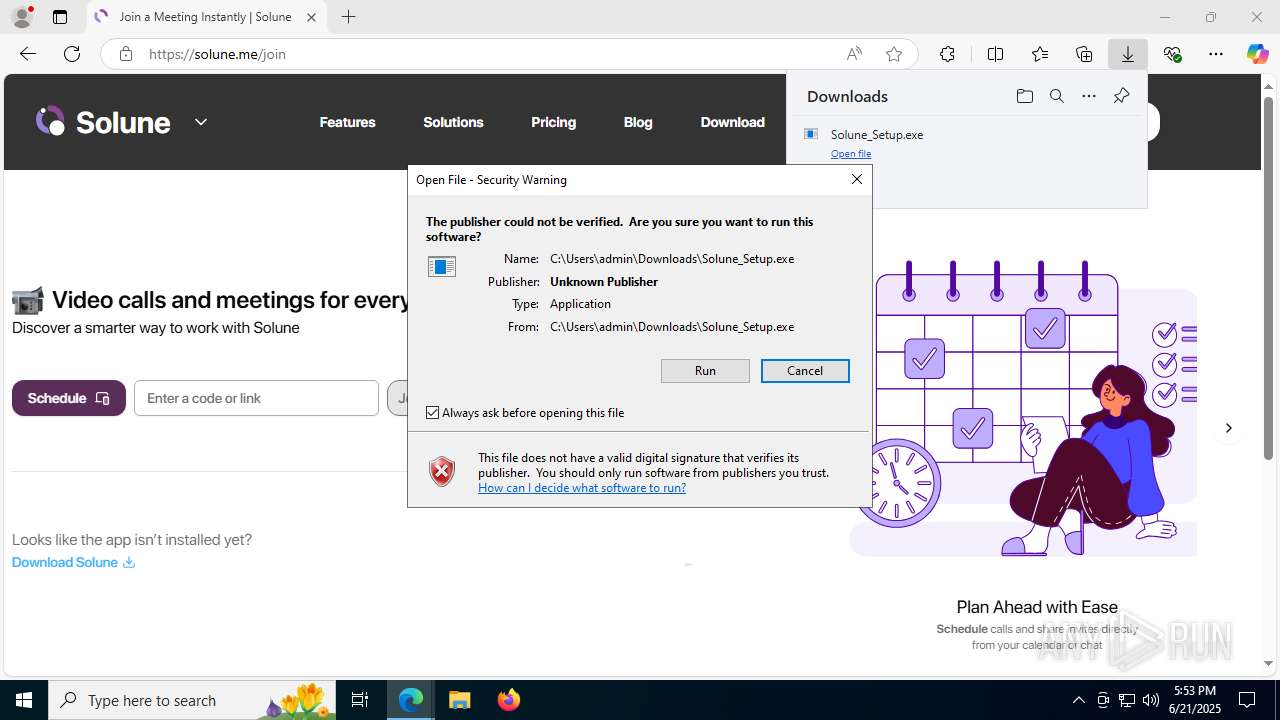The image size is (1280, 720).
Task: Advance carousel with right chevron
Action: point(1228,428)
